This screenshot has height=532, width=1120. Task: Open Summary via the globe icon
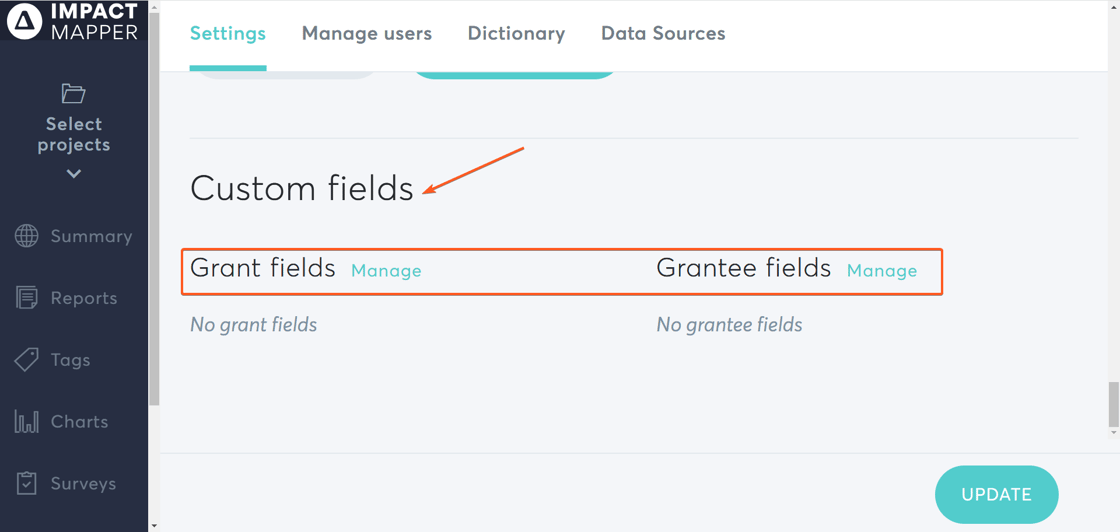click(x=27, y=236)
